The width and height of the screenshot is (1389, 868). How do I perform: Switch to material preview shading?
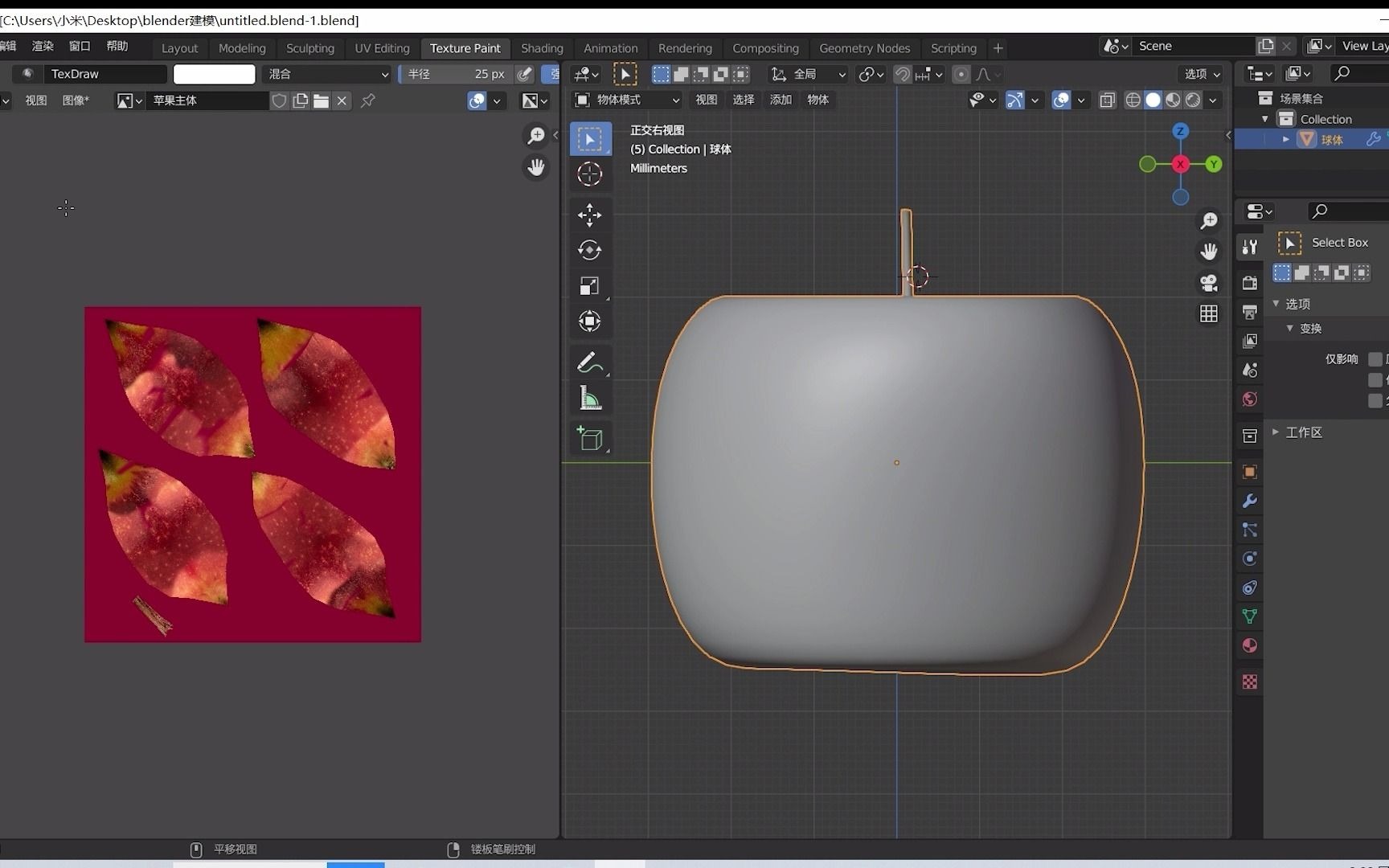coord(1174,100)
